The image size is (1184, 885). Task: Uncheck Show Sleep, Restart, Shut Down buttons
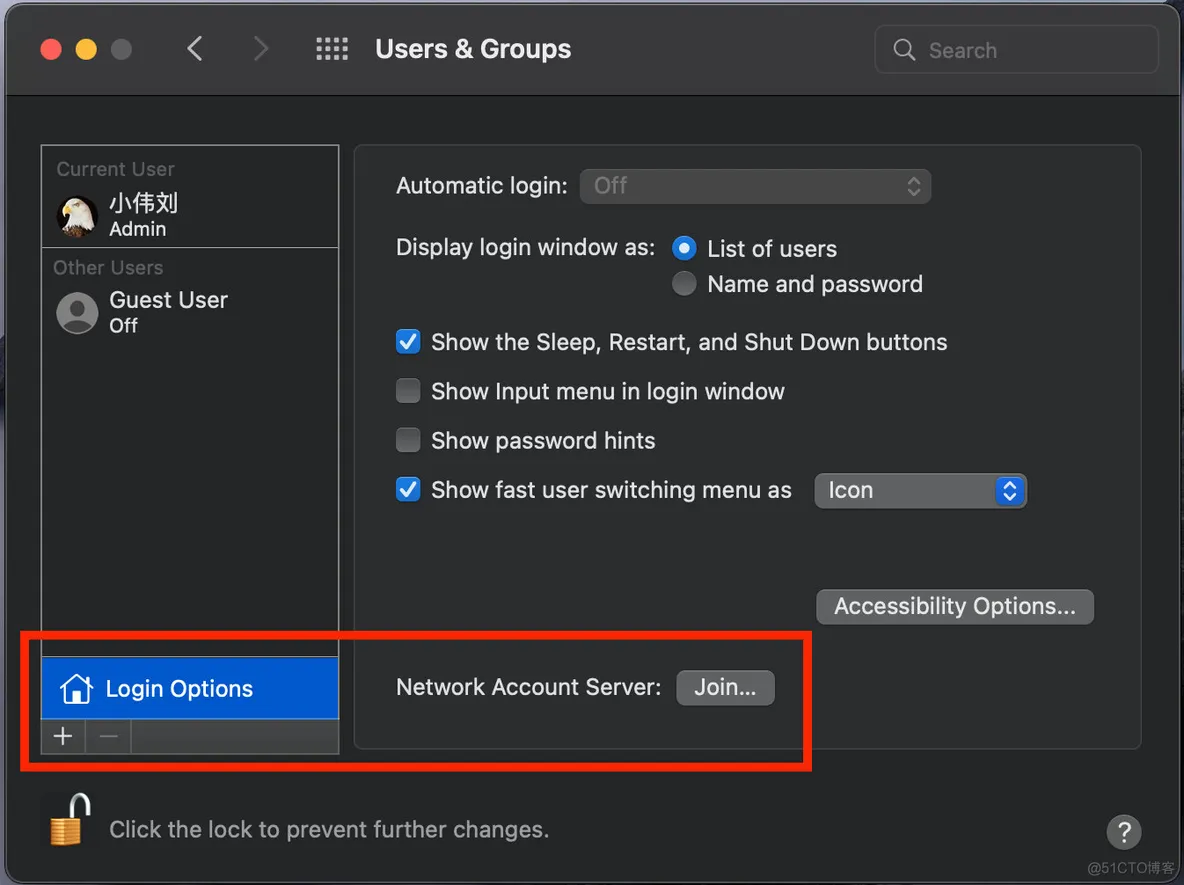408,342
